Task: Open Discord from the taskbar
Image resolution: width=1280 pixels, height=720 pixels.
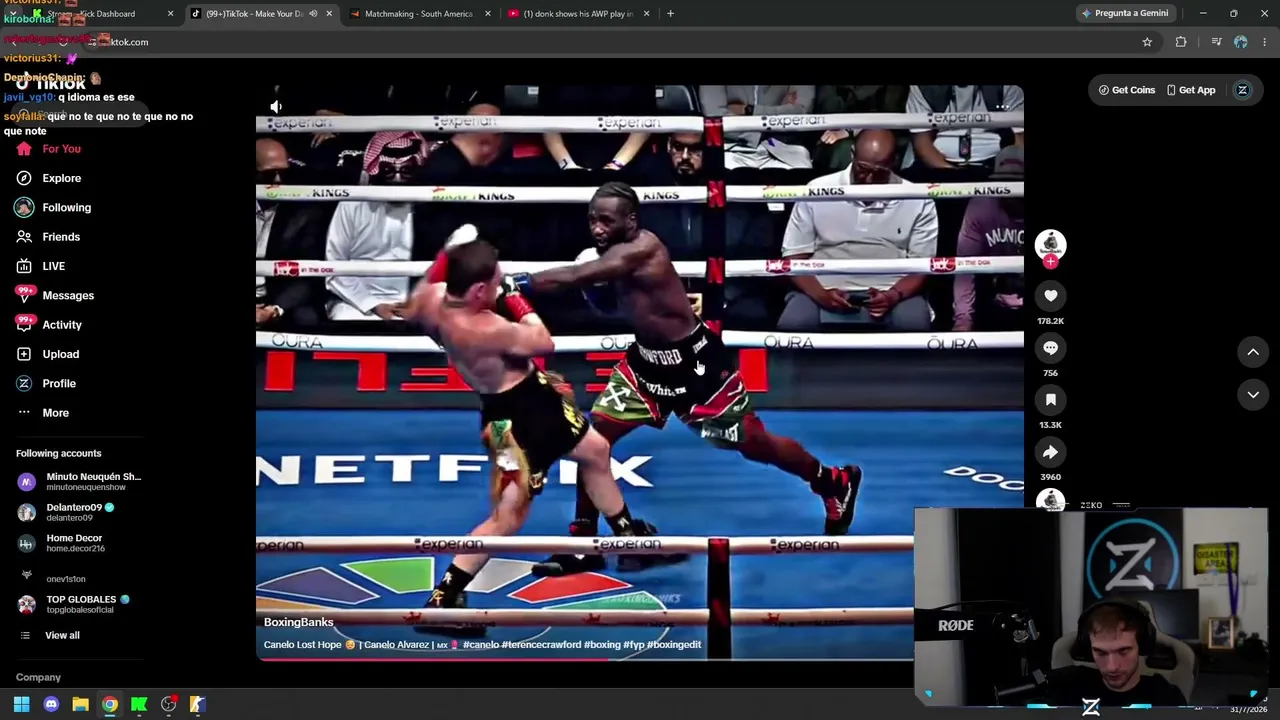Action: coord(51,705)
